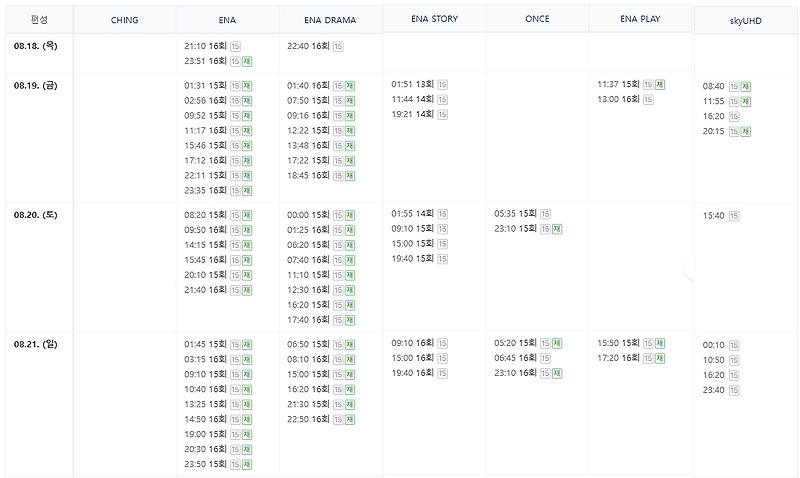Click the 재 rerun badge beside ENA PLAY 15:50 15회
The height and width of the screenshot is (478, 800).
pyautogui.click(x=660, y=343)
